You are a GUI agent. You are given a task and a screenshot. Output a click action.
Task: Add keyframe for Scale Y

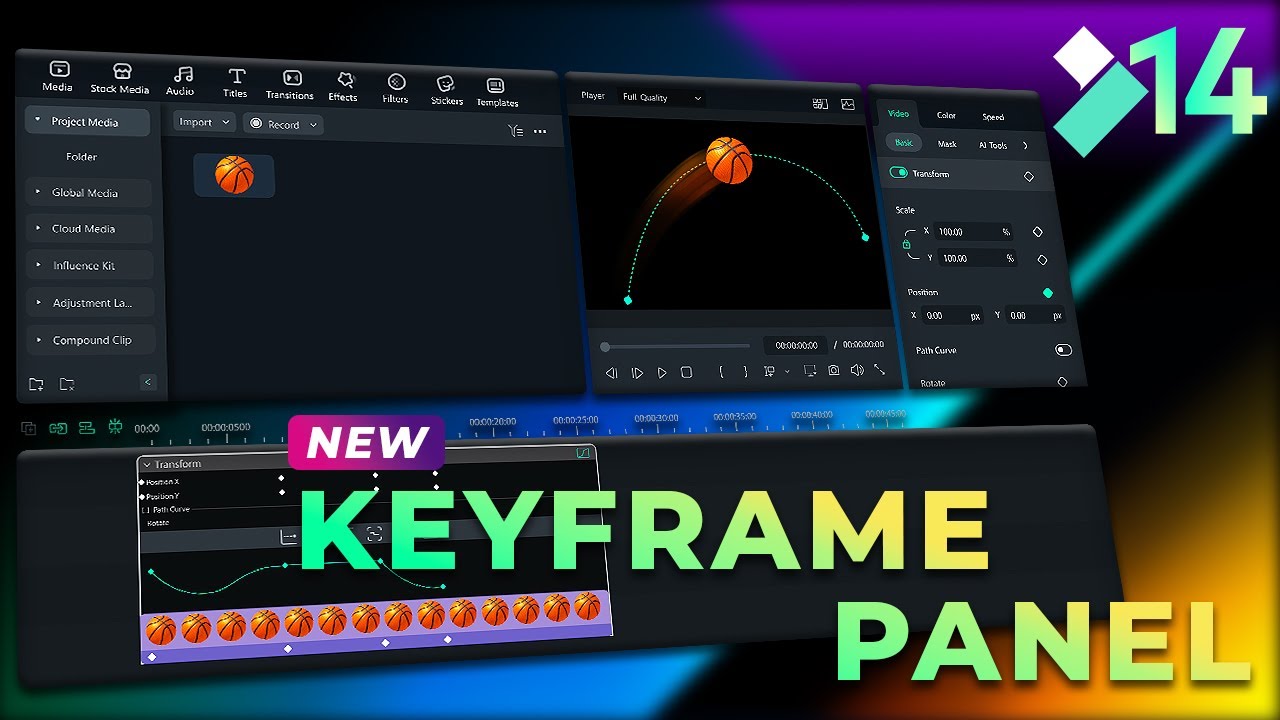(x=1042, y=260)
